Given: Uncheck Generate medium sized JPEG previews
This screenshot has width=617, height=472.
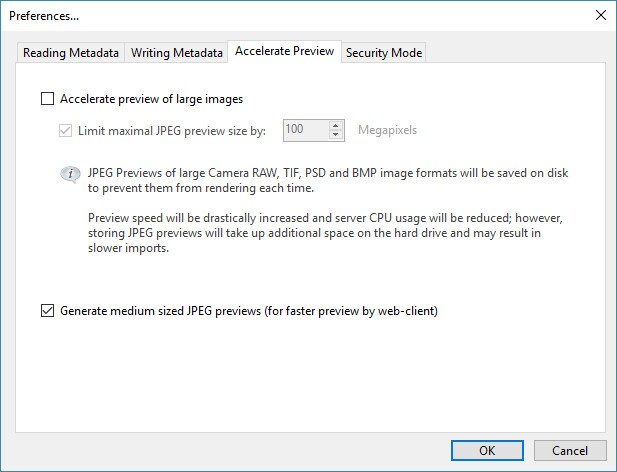Looking at the screenshot, I should pos(47,311).
